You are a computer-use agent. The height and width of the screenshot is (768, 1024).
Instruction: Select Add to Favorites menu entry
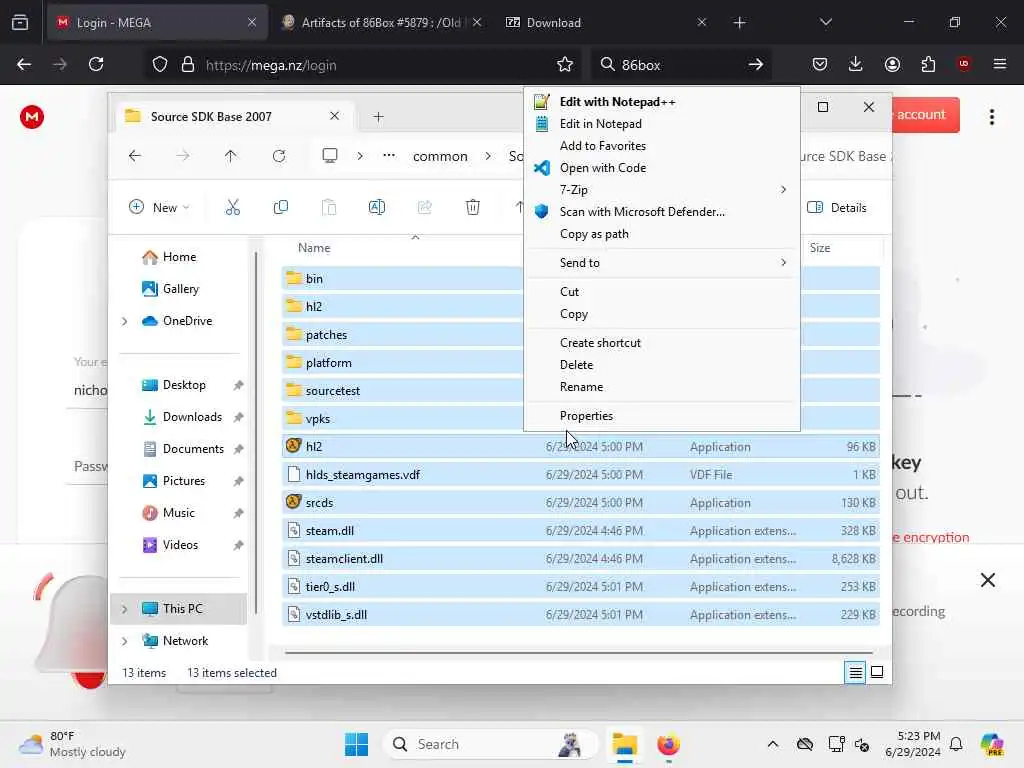(662, 146)
